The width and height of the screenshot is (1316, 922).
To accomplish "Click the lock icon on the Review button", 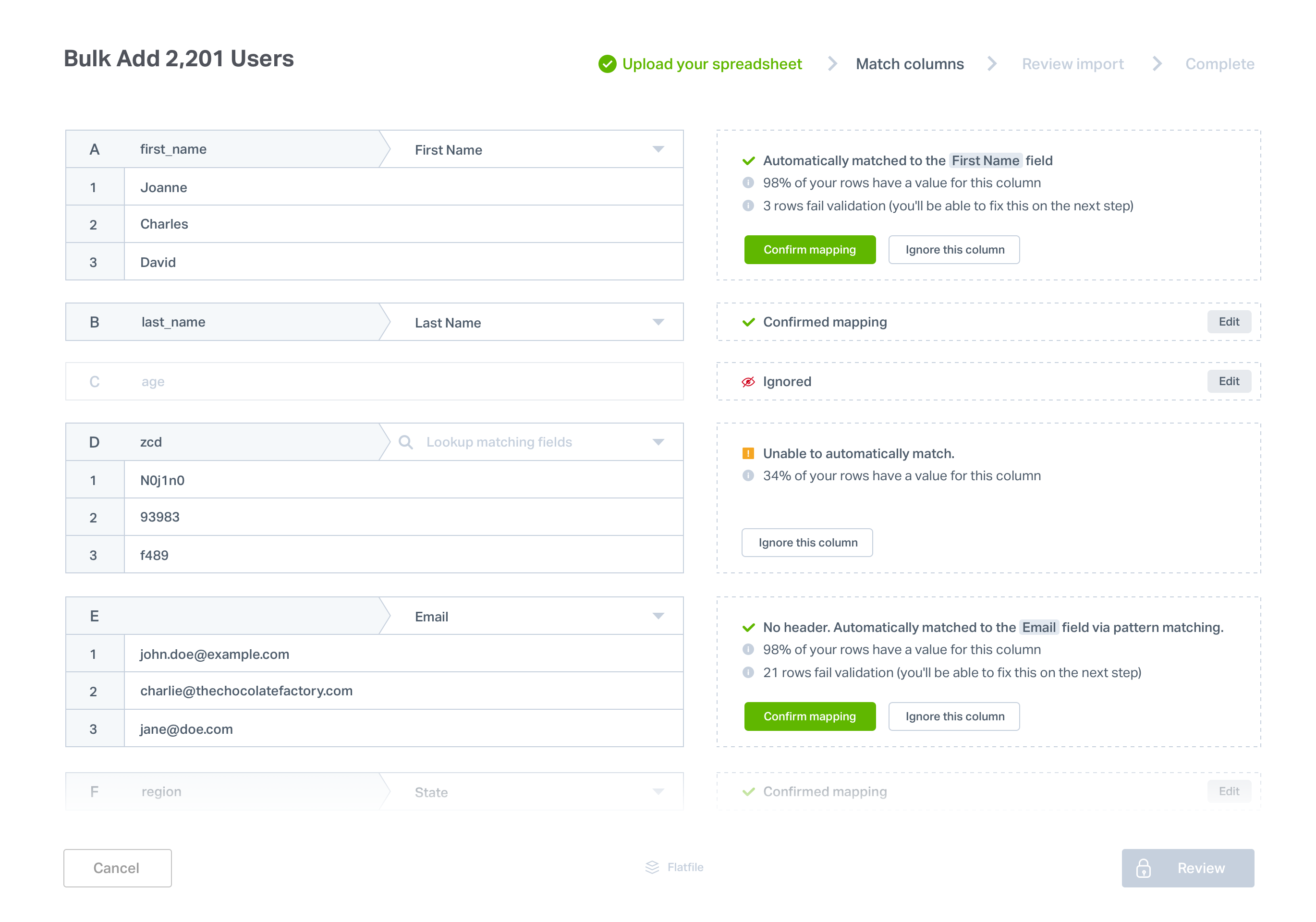I will point(1144,868).
